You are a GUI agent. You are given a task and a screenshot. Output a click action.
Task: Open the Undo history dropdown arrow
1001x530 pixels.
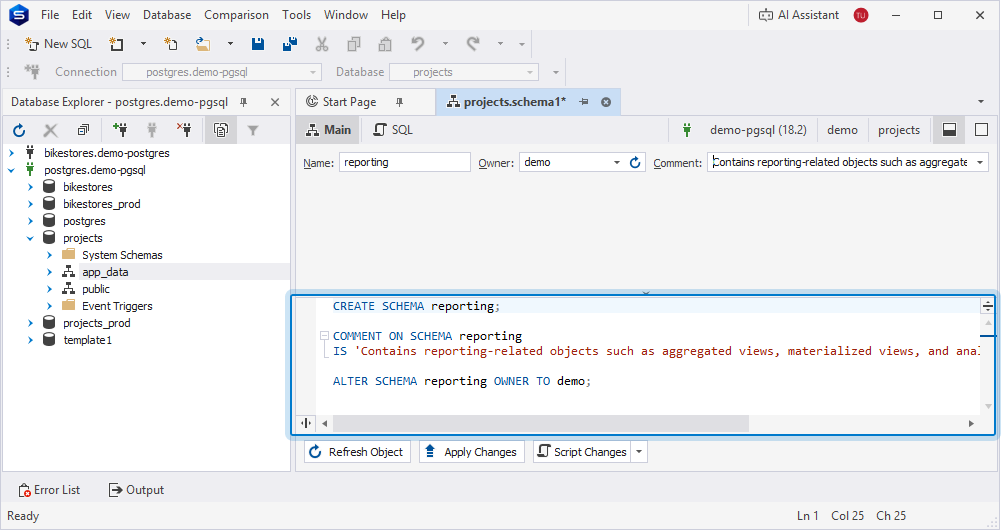point(445,44)
